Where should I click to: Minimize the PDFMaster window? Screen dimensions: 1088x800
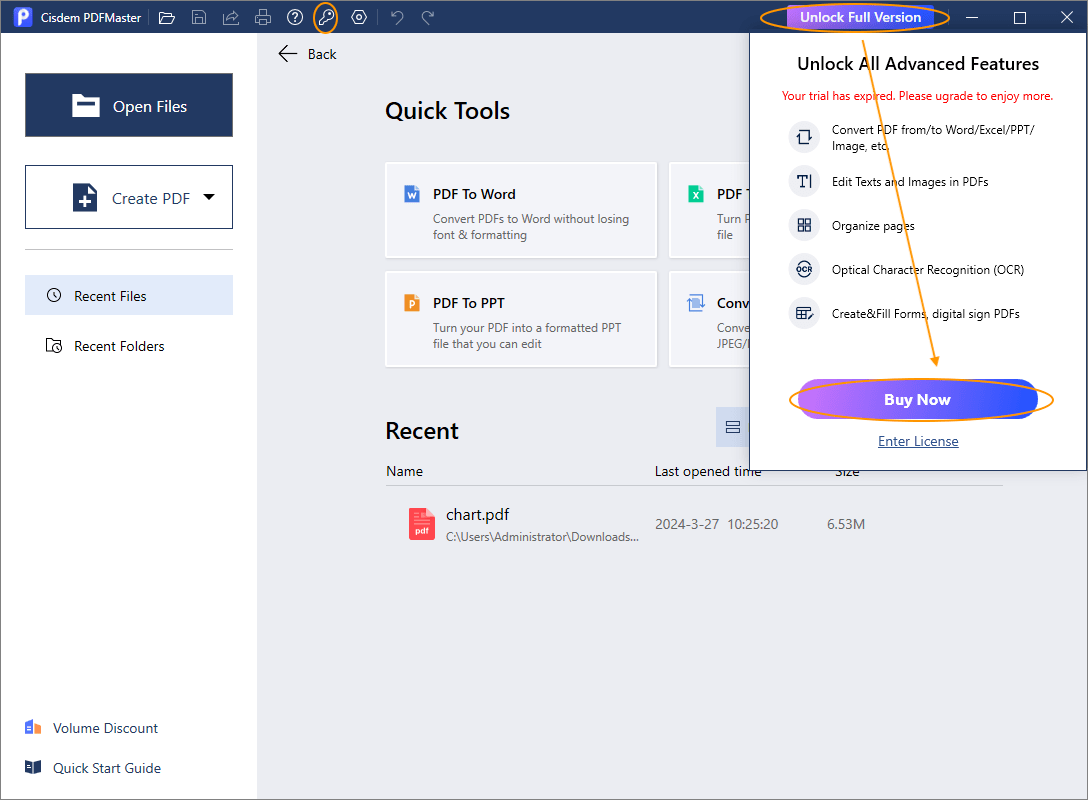coord(972,17)
